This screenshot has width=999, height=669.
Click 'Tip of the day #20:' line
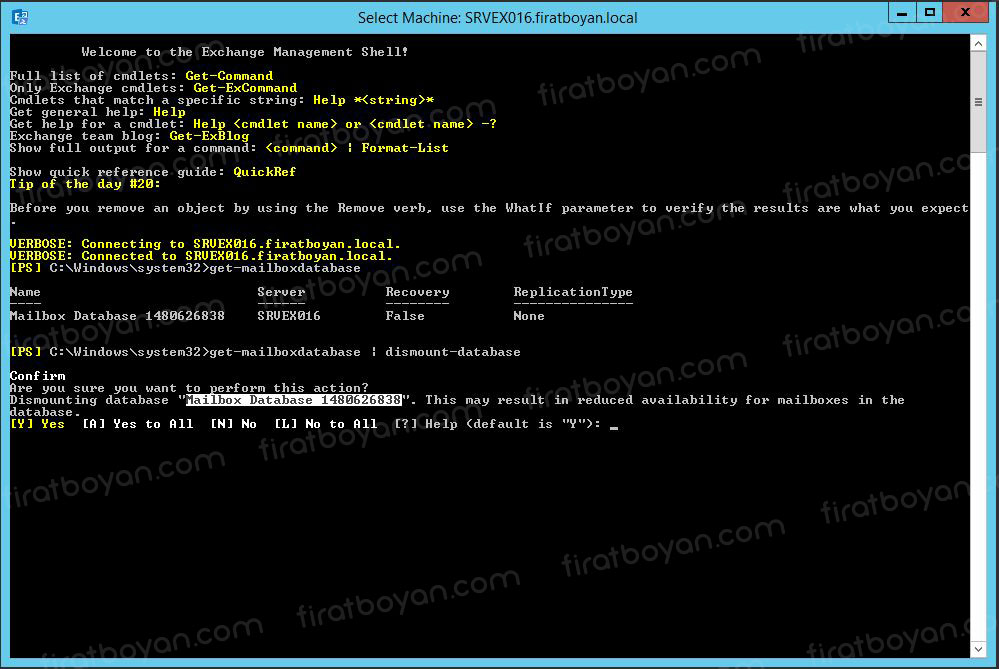pyautogui.click(x=85, y=184)
